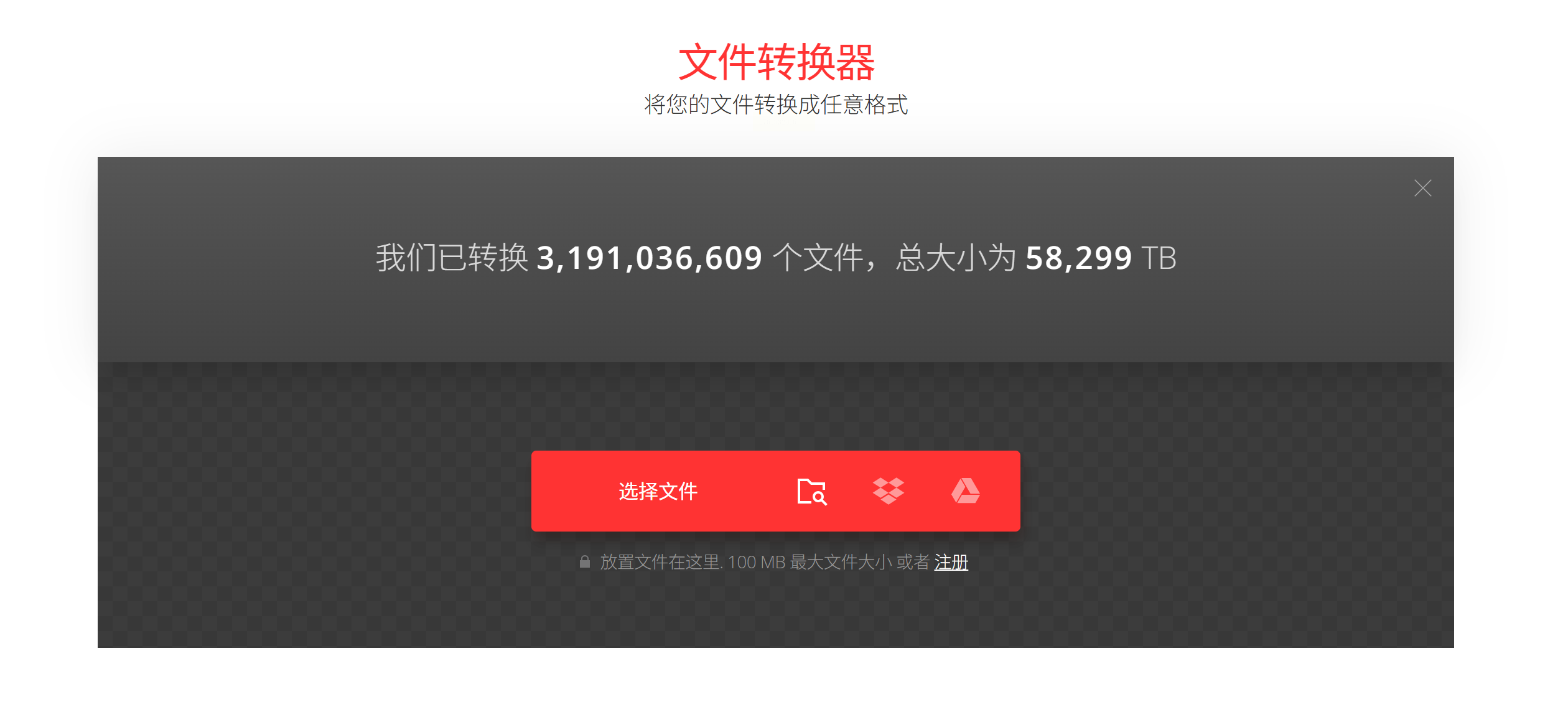
Task: Click the red 文件转换器 heading
Action: pos(776,62)
